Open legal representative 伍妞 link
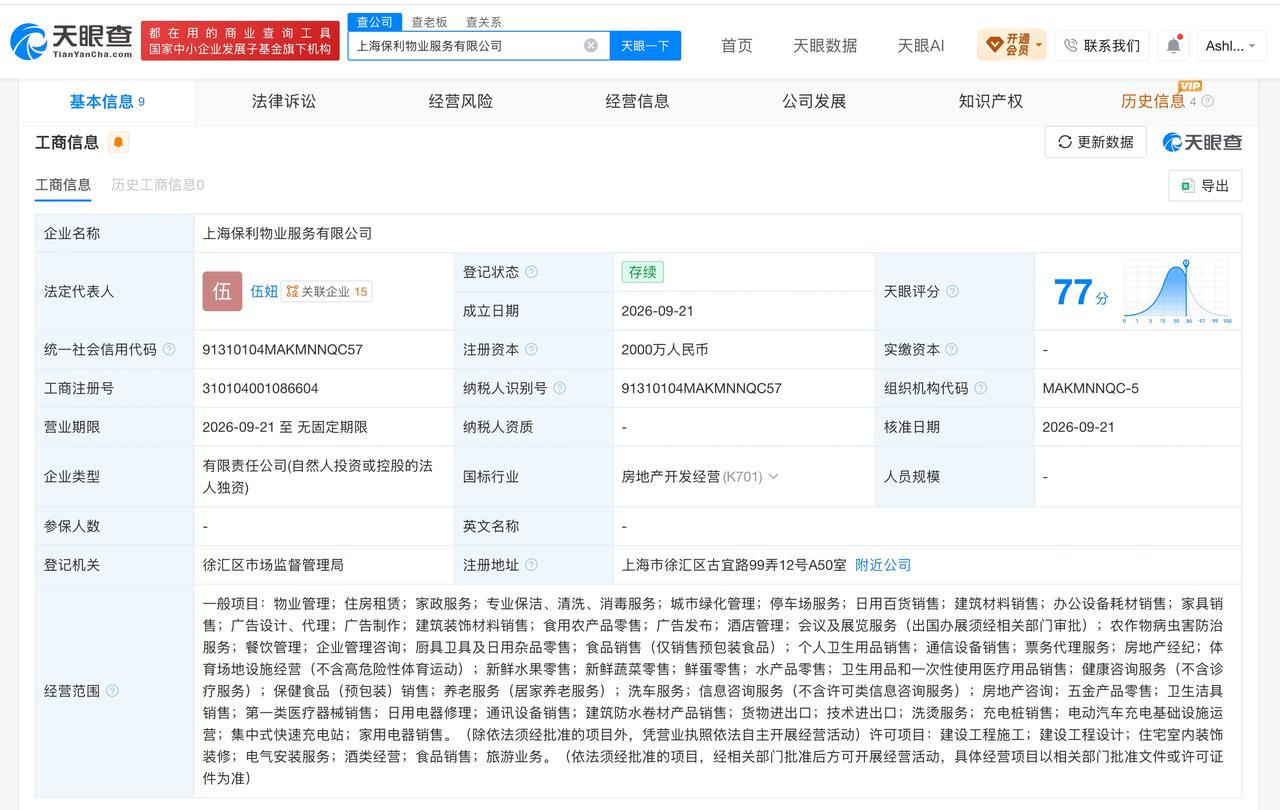This screenshot has width=1280, height=810. coord(264,291)
